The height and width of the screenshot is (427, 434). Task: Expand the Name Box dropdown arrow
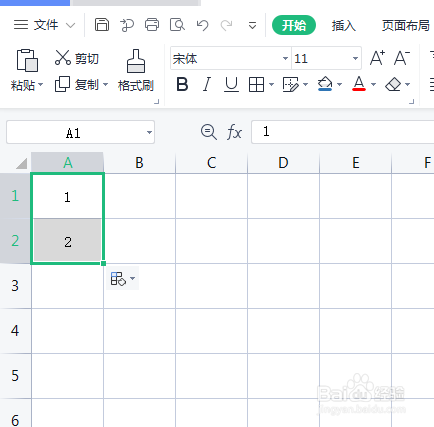pyautogui.click(x=149, y=132)
